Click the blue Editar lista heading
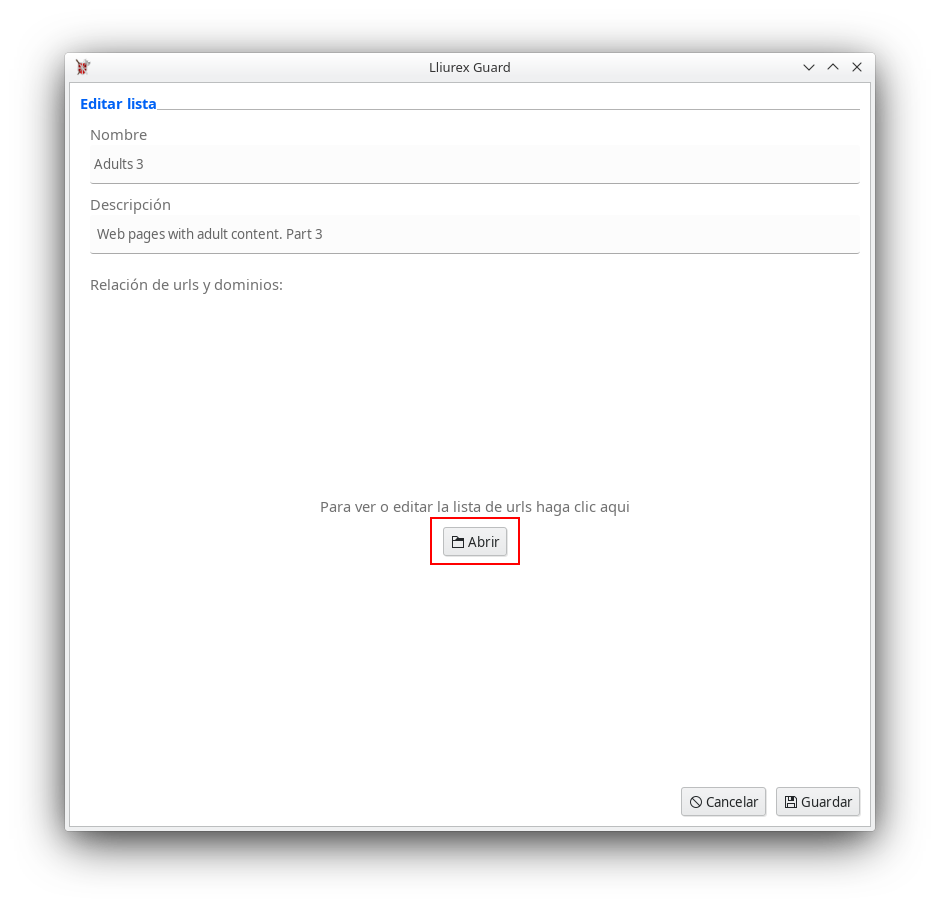Viewport: 940px width, 908px height. pos(118,104)
